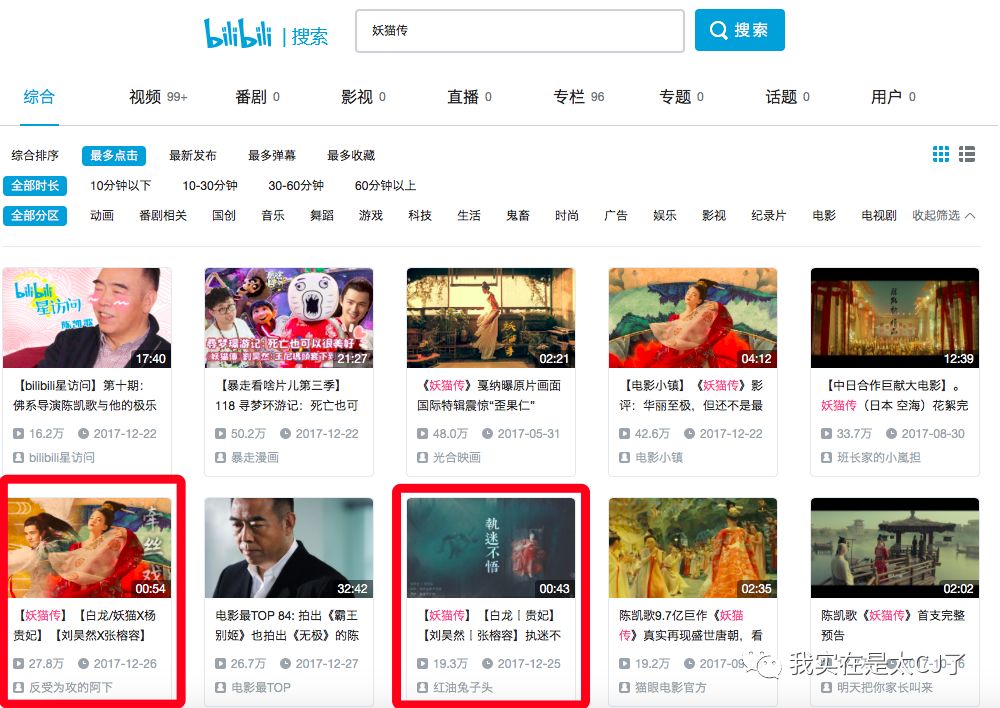Filter by 娱乐 category
The image size is (1000, 708).
(665, 216)
